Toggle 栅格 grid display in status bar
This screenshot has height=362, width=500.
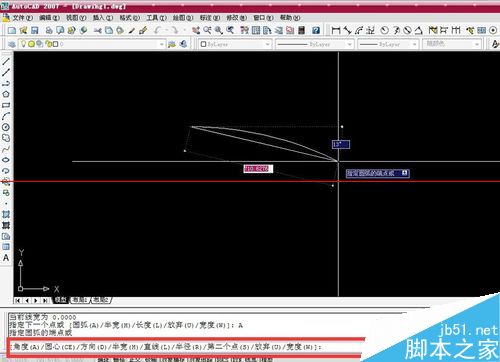pos(118,360)
